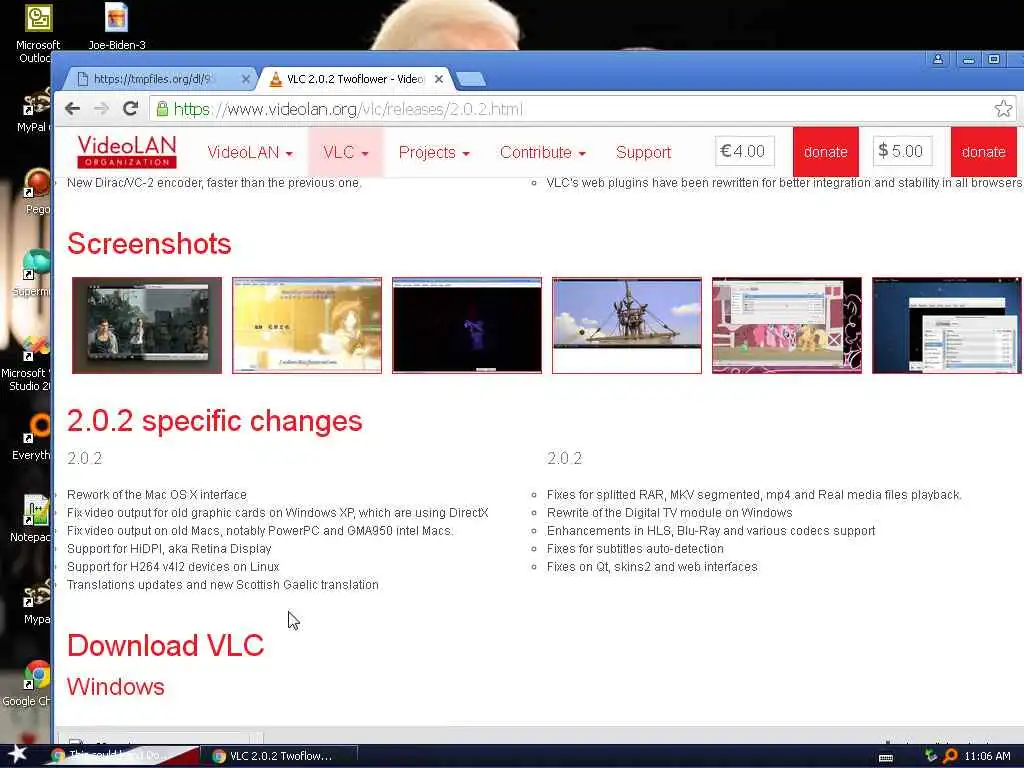This screenshot has height=768, width=1024.
Task: Click donate button next to dollar amount
Action: 984,152
